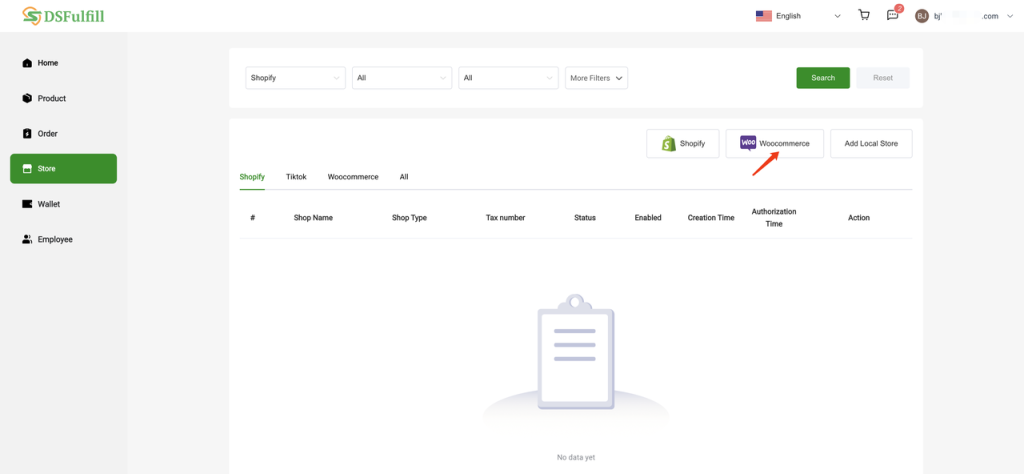This screenshot has width=1024, height=474.
Task: Expand the More Filters dropdown
Action: [x=596, y=78]
